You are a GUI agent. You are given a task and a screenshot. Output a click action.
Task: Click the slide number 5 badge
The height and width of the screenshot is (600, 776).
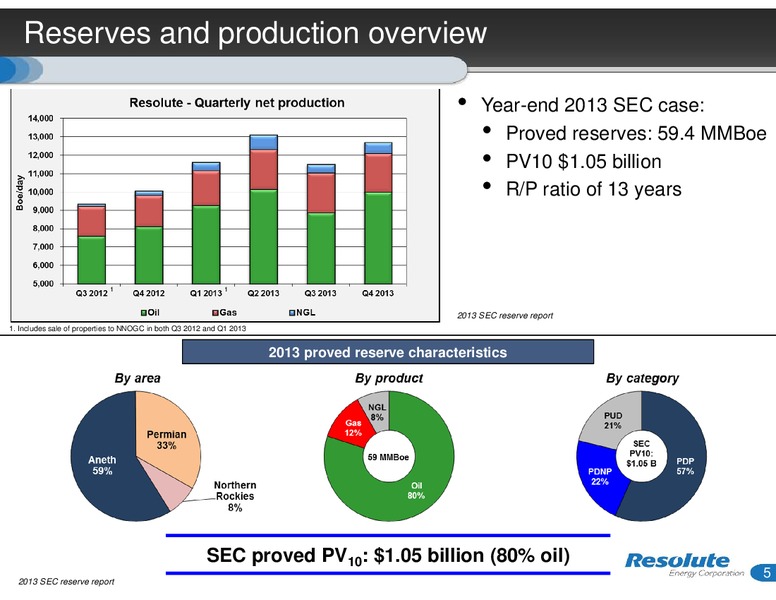click(764, 573)
